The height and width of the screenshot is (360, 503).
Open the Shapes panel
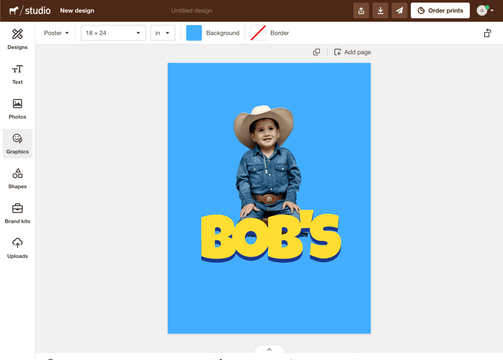(17, 179)
